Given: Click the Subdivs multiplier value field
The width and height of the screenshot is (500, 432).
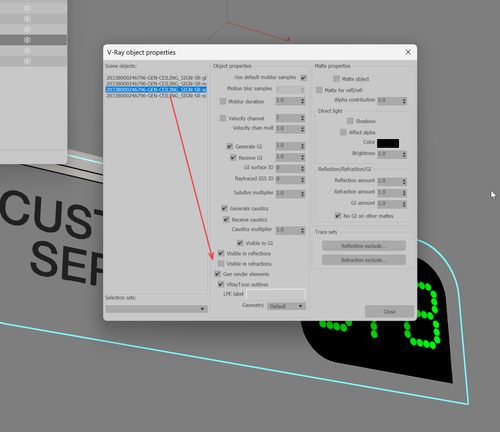Looking at the screenshot, I should (288, 194).
